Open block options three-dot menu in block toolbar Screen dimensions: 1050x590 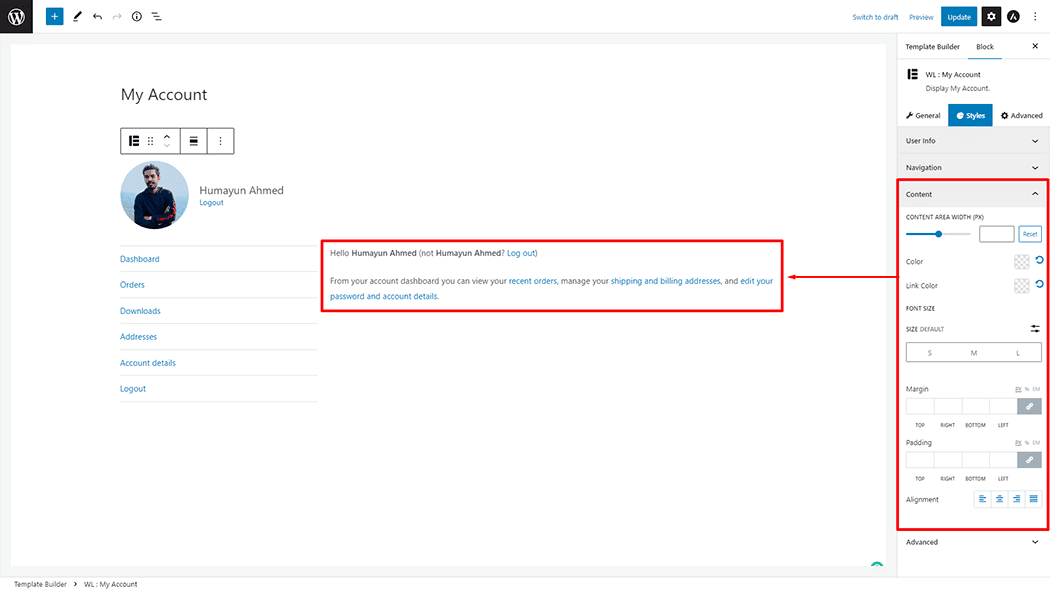[220, 141]
